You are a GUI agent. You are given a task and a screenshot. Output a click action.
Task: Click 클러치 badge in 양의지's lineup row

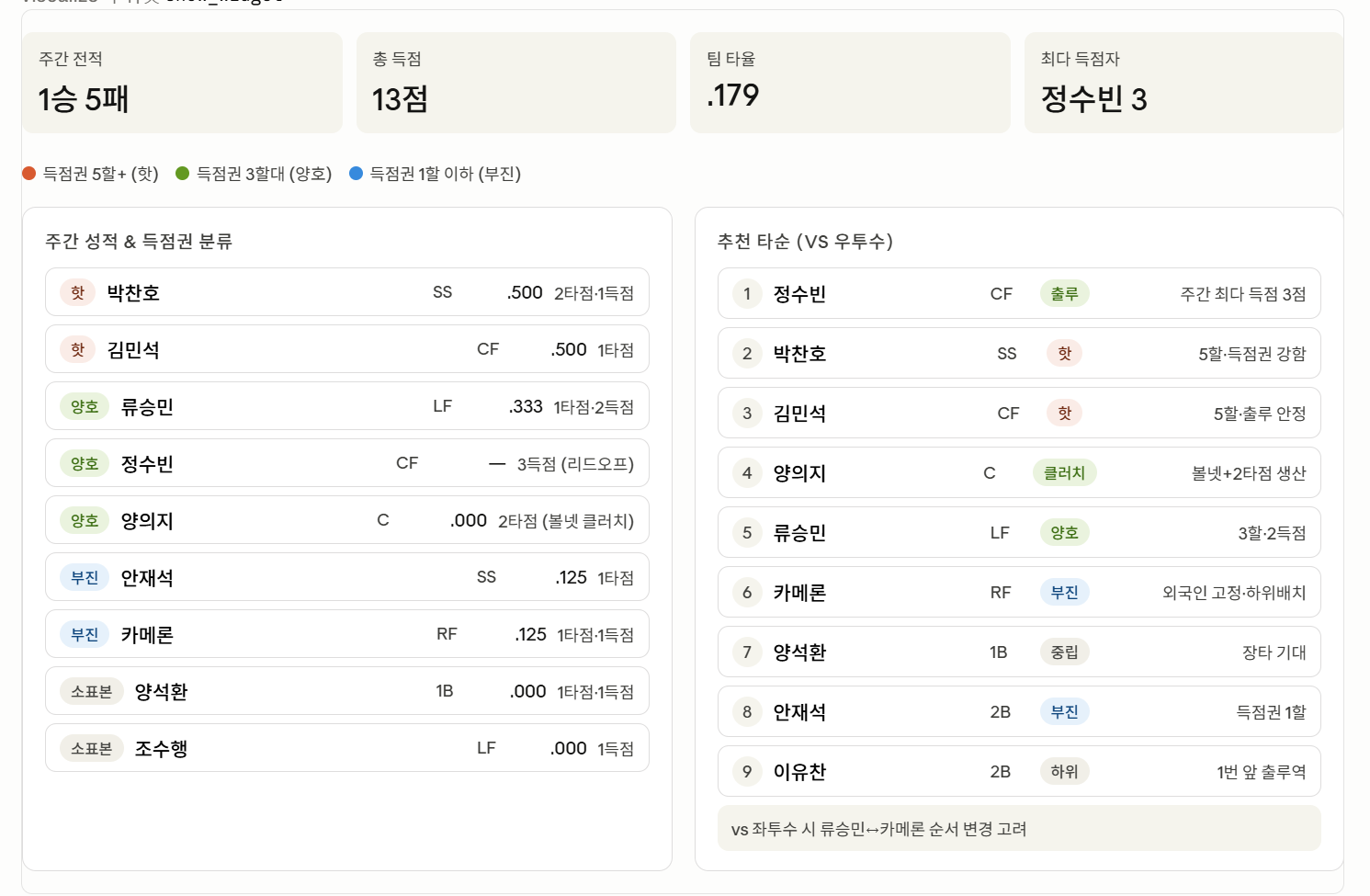click(x=1065, y=473)
